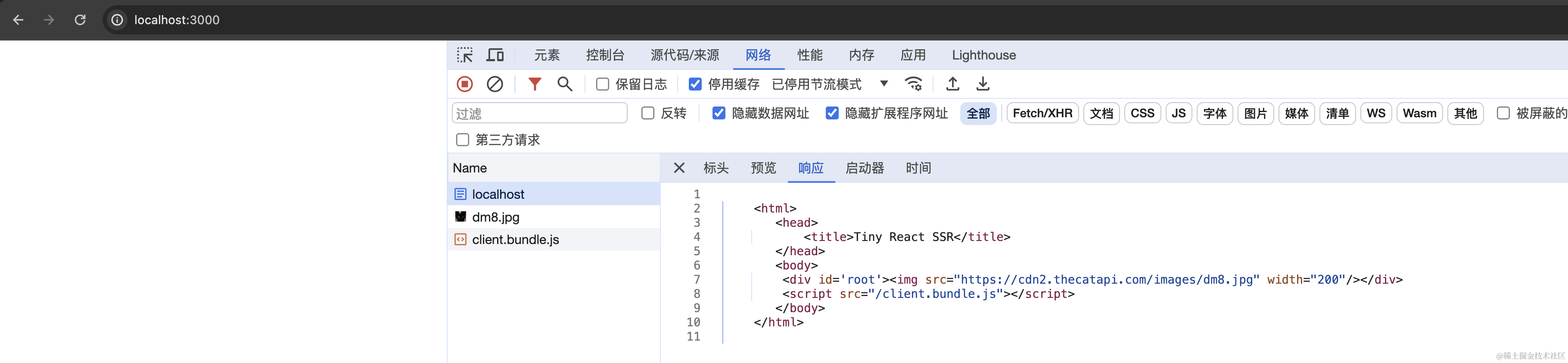Screen dimensions: 1568x363
Task: Click the inspect element picker icon
Action: coord(465,56)
